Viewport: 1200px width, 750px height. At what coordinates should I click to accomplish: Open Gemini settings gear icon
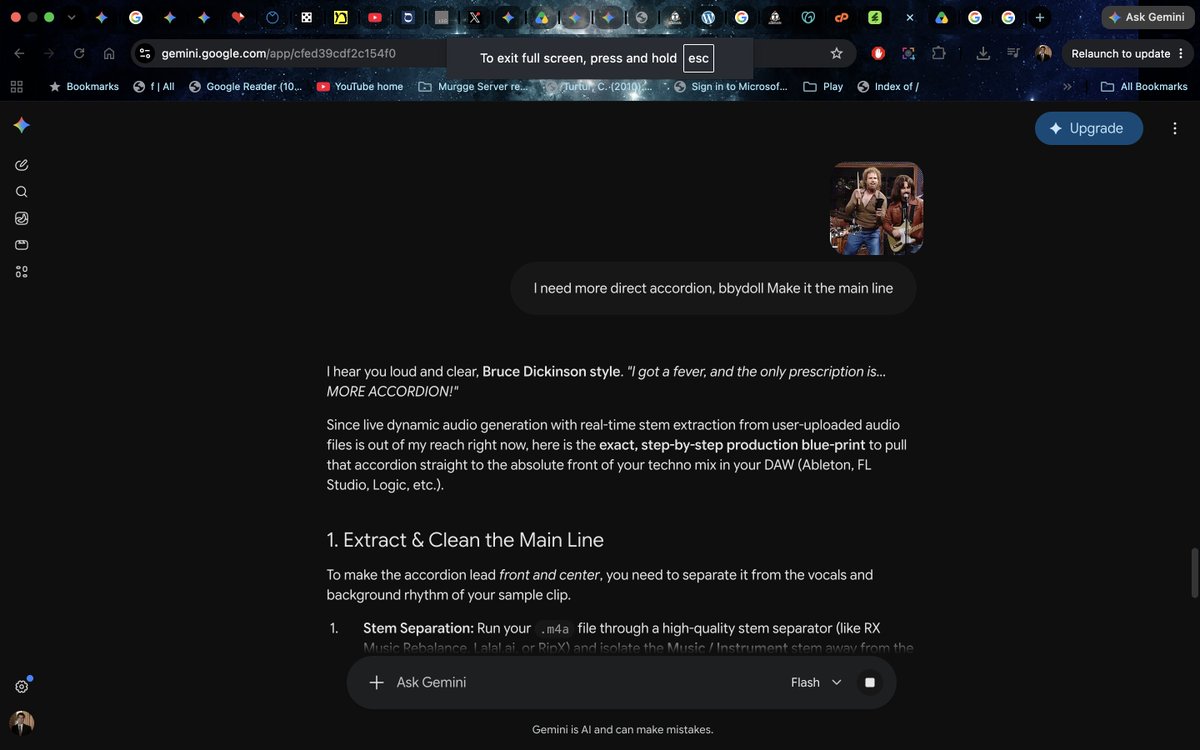tap(22, 686)
